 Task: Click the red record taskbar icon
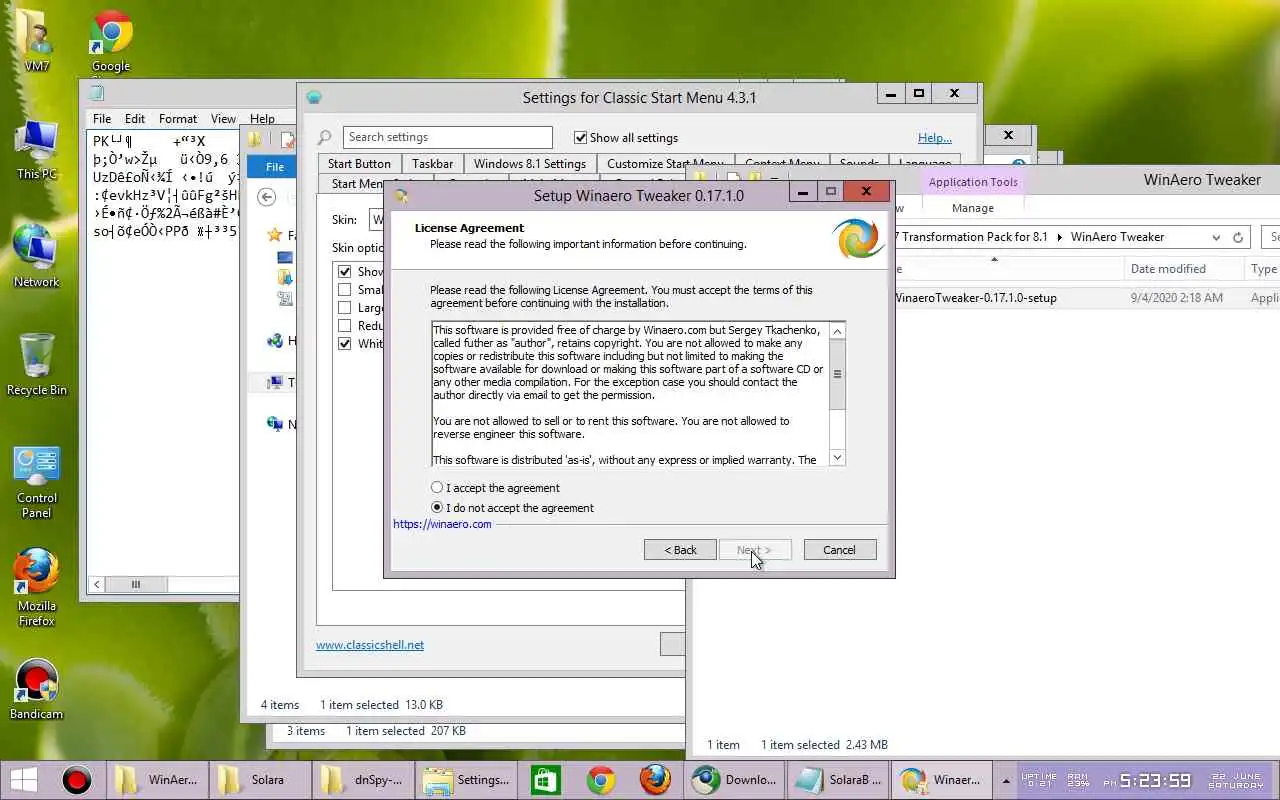tap(77, 780)
